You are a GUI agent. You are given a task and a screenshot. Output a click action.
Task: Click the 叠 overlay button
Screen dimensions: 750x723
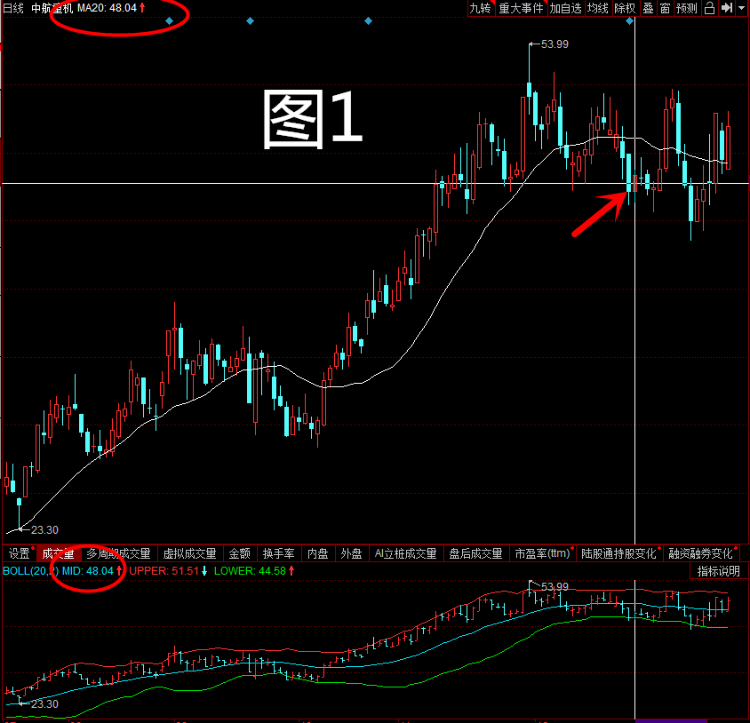648,8
